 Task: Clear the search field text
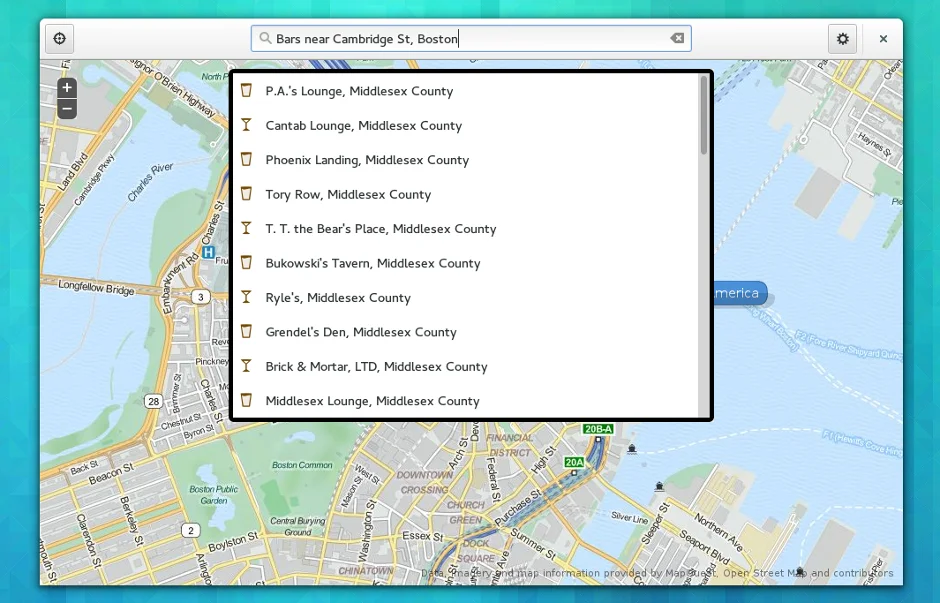coord(677,39)
